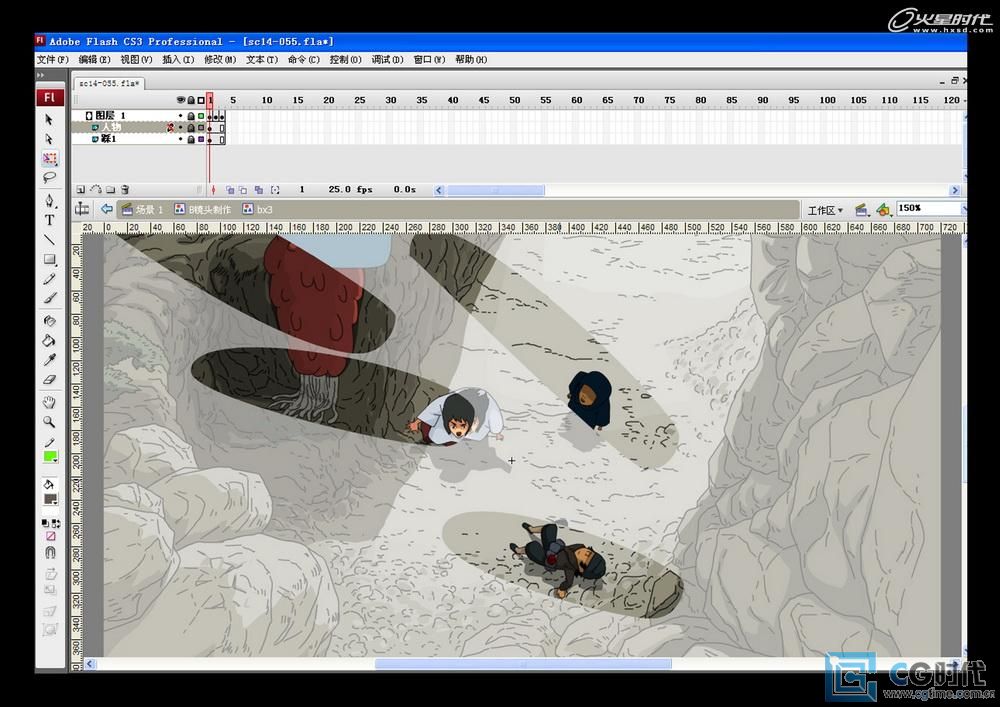Toggle the outline square of layer 图层 1
The image size is (1000, 707).
201,116
